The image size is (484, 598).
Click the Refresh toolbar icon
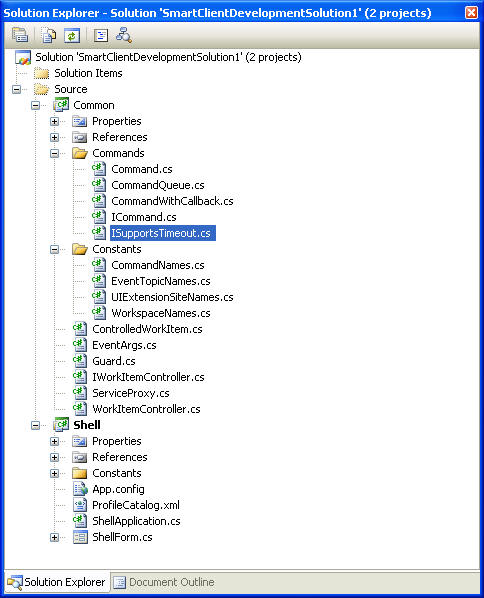click(x=72, y=35)
